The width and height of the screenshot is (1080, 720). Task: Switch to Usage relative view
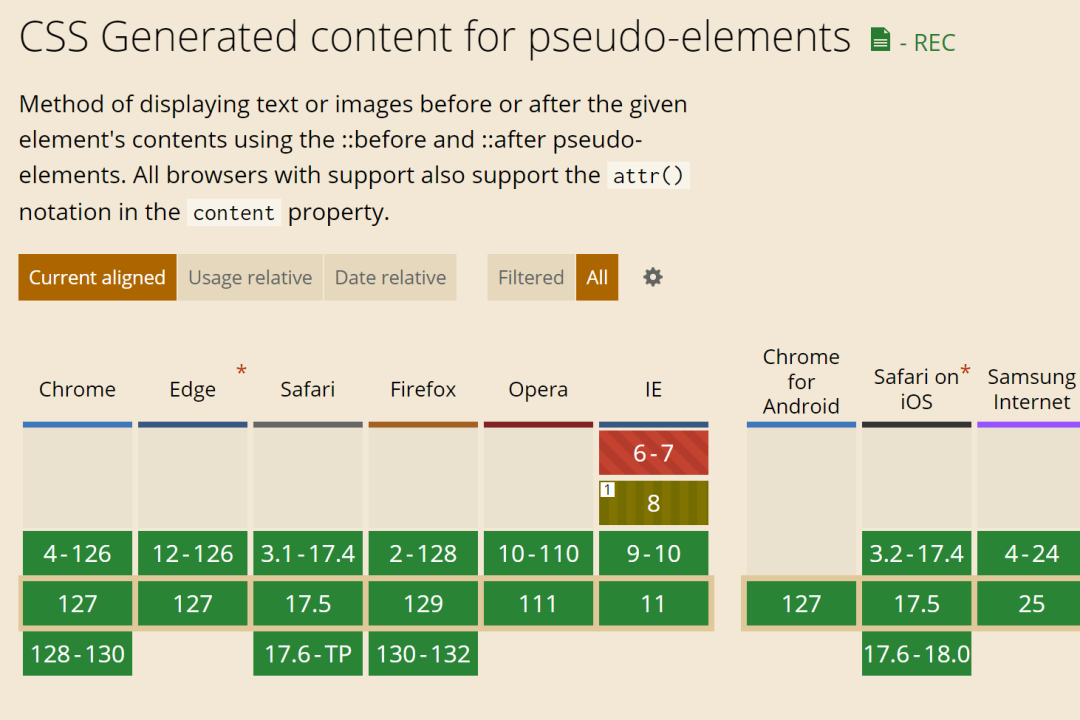(x=250, y=277)
